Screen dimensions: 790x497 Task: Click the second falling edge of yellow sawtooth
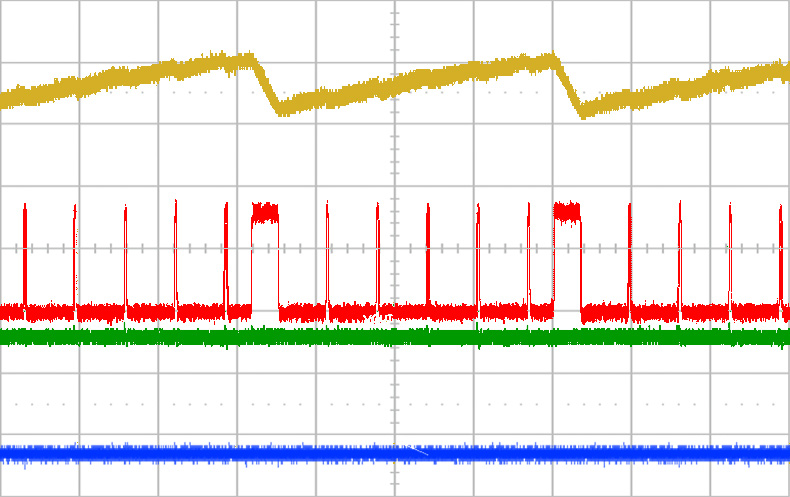click(567, 87)
